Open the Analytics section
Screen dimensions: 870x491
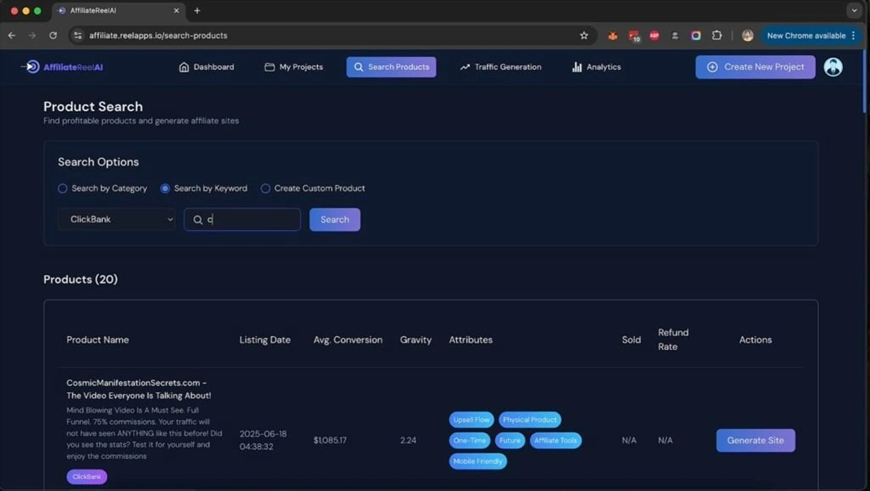click(596, 67)
